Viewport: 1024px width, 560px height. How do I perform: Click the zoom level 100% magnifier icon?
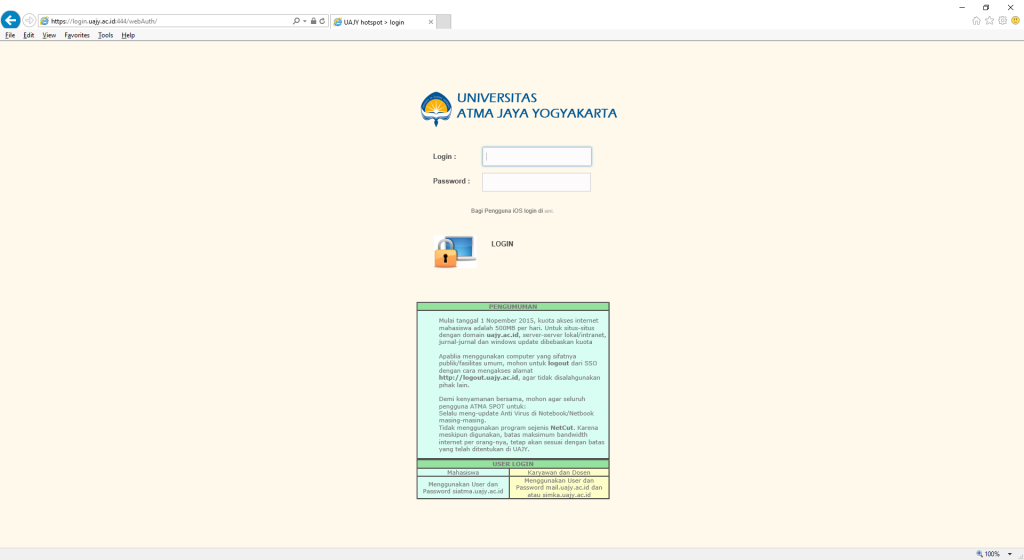(980, 553)
